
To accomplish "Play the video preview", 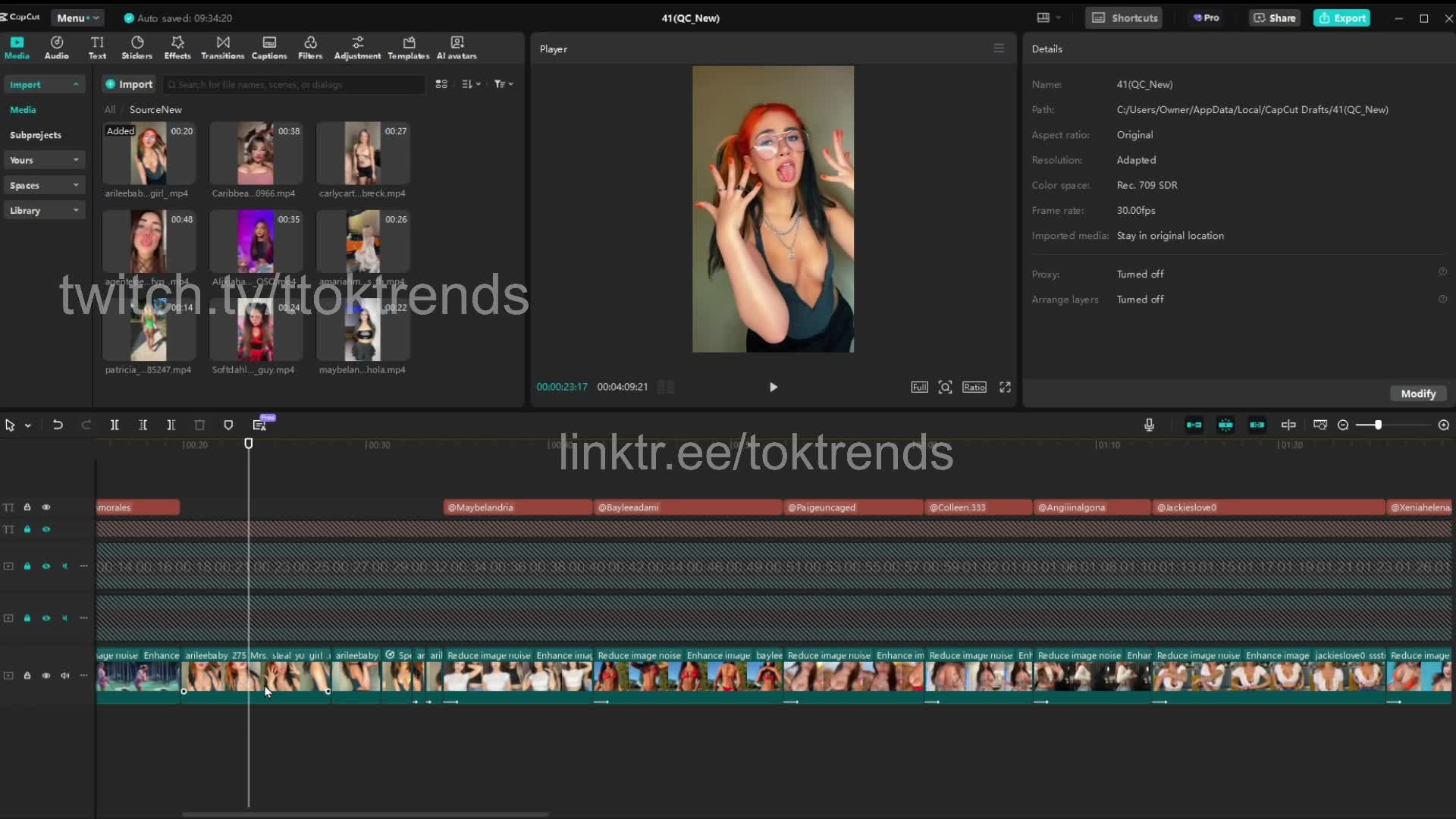I will click(x=773, y=387).
